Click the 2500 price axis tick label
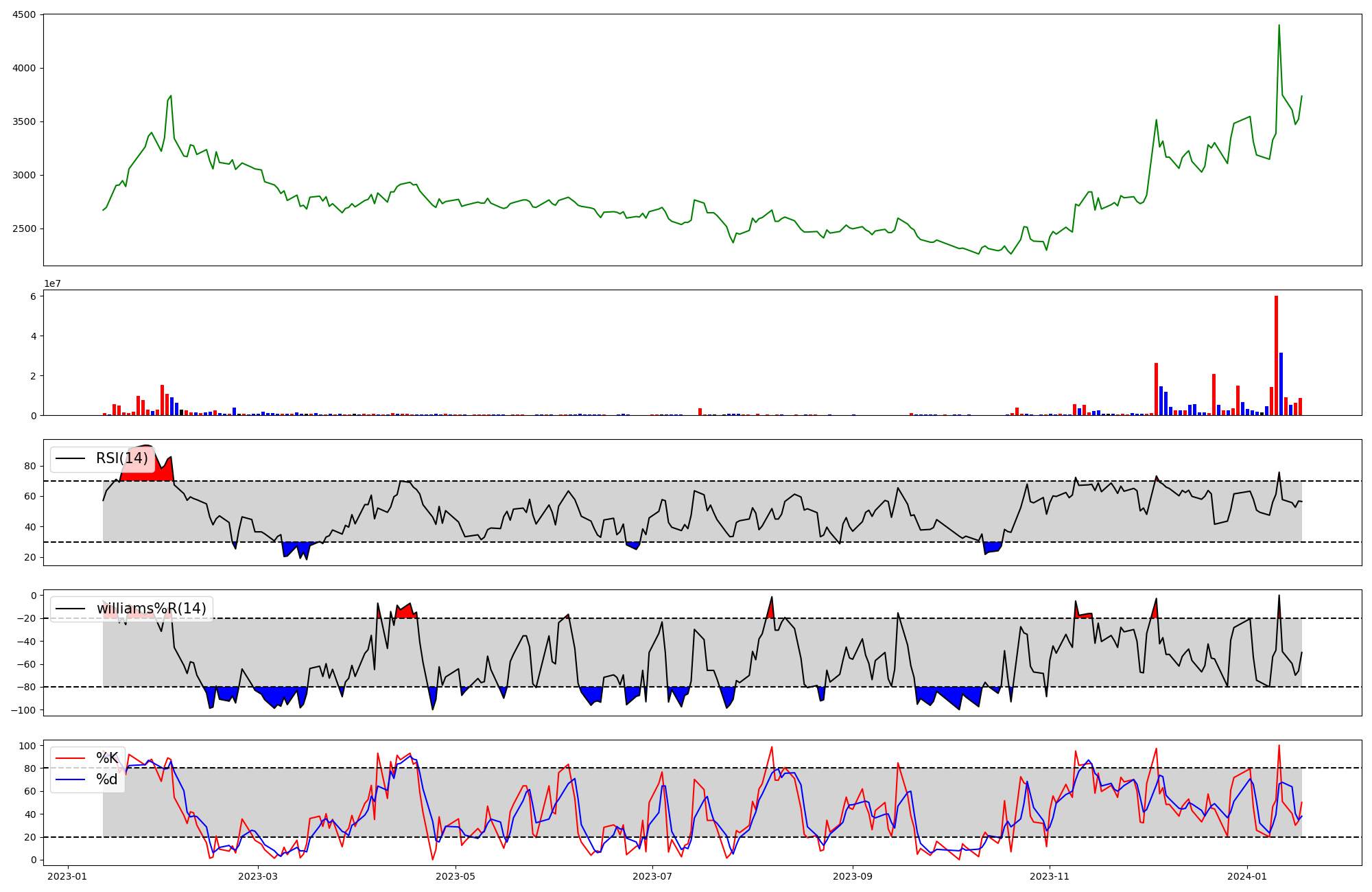This screenshot has height=892, width=1372. click(25, 228)
